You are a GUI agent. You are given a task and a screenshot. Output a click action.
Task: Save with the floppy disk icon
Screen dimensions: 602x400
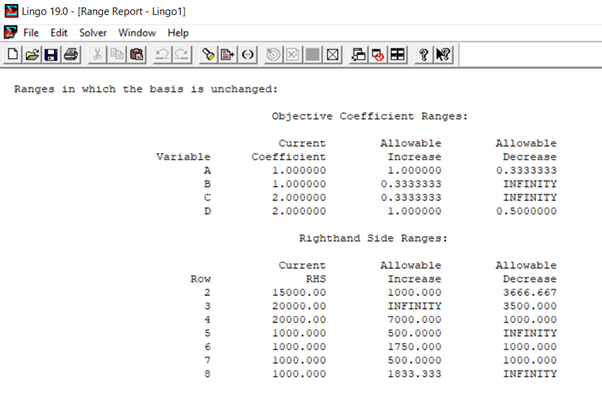[51, 55]
